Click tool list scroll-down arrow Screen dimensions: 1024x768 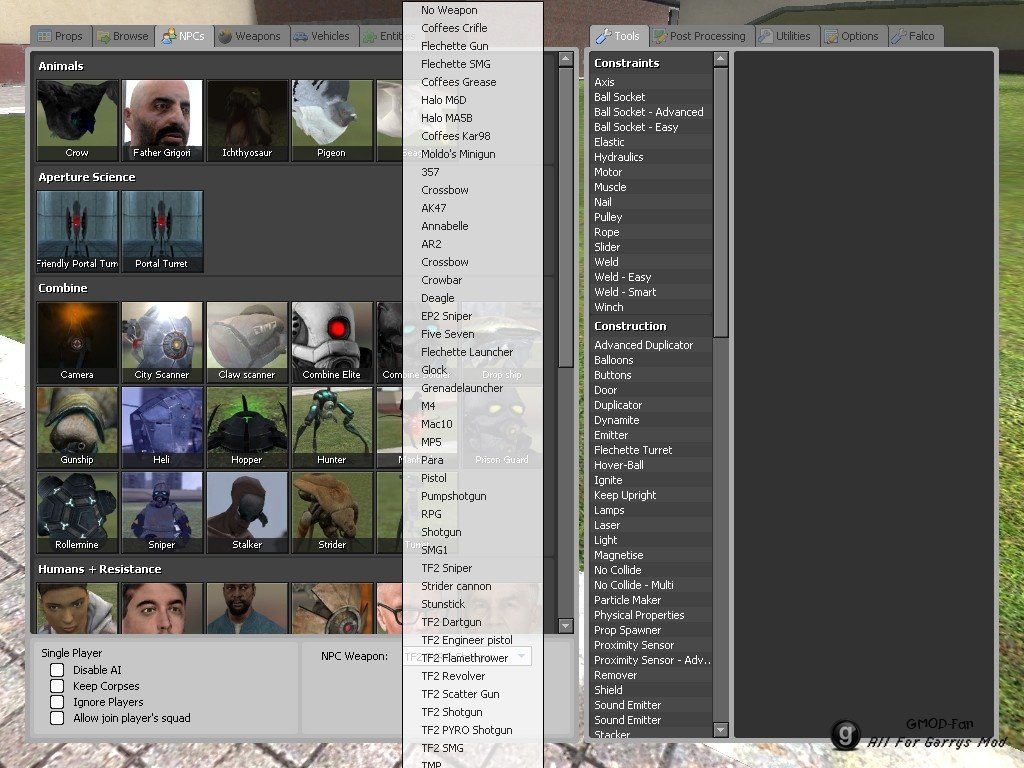720,729
